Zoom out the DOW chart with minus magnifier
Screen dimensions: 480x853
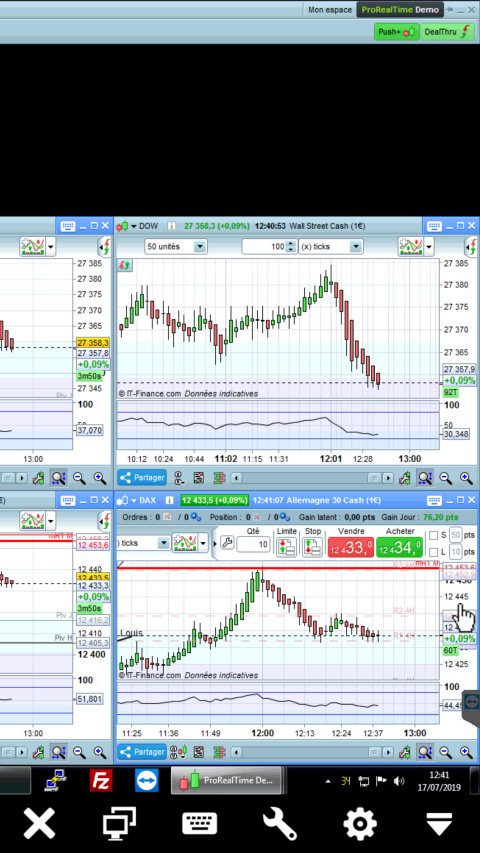pyautogui.click(x=445, y=478)
